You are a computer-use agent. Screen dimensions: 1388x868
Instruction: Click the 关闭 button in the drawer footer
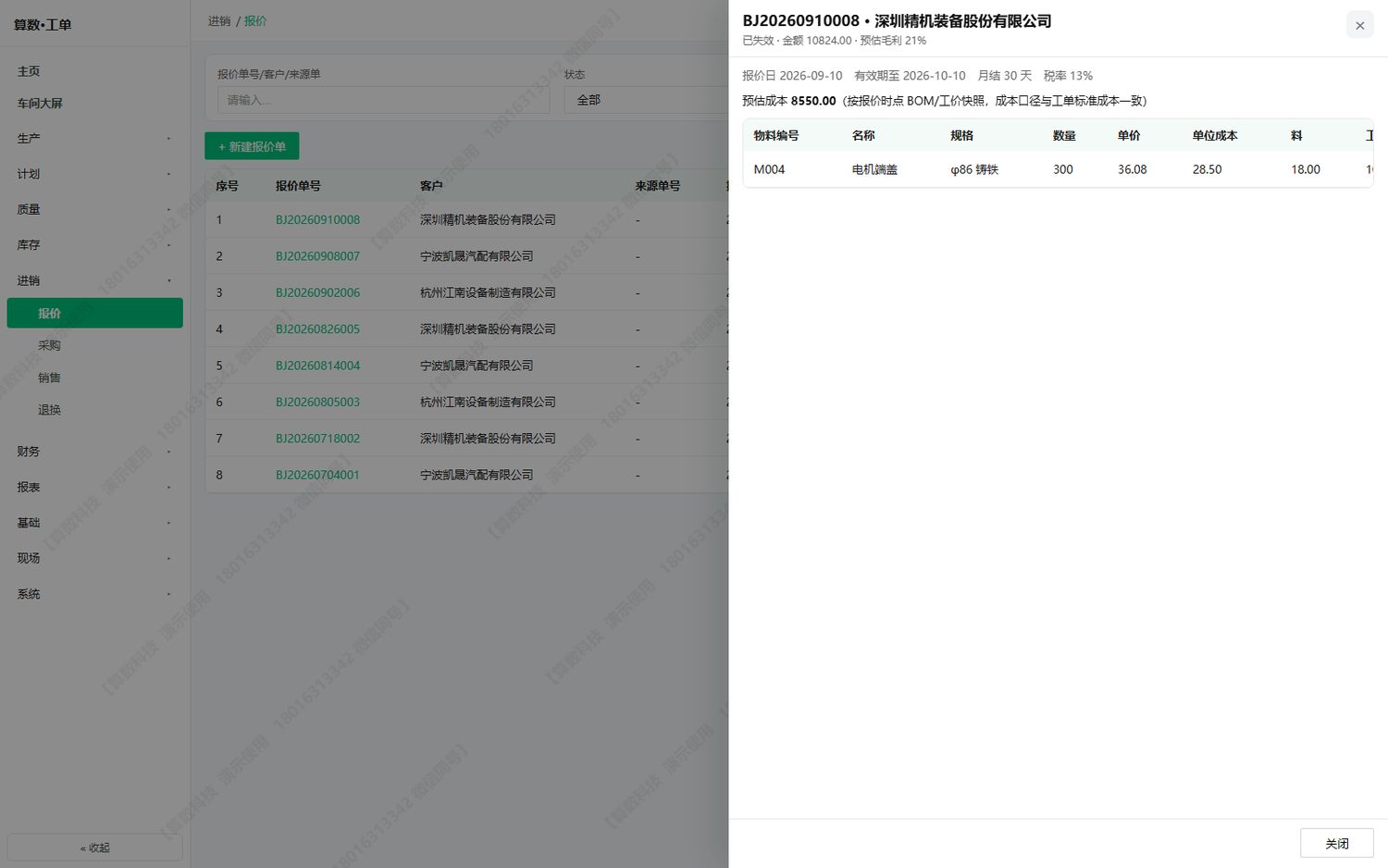(x=1336, y=843)
